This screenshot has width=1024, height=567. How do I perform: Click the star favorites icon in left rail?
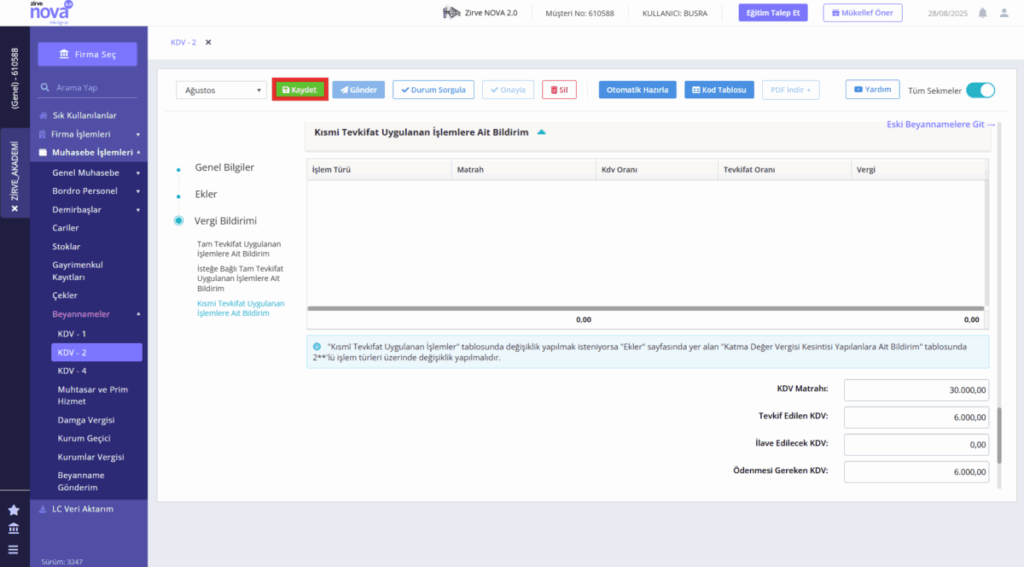tap(14, 510)
